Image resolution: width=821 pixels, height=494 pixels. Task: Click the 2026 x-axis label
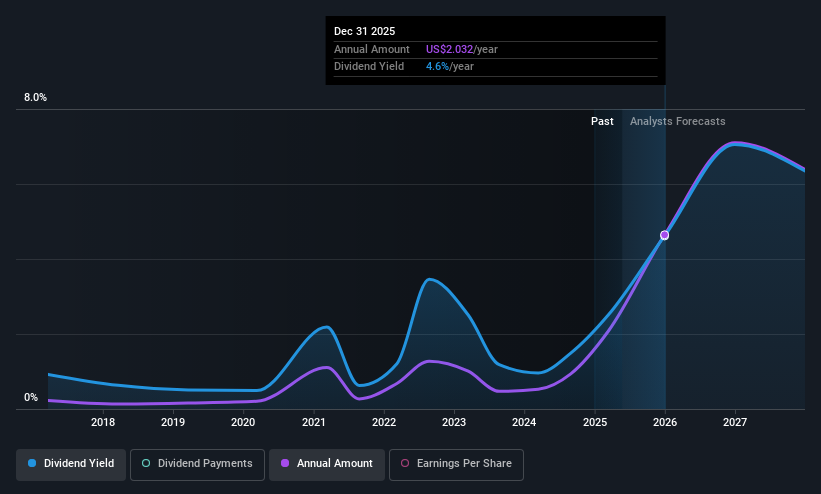[665, 422]
